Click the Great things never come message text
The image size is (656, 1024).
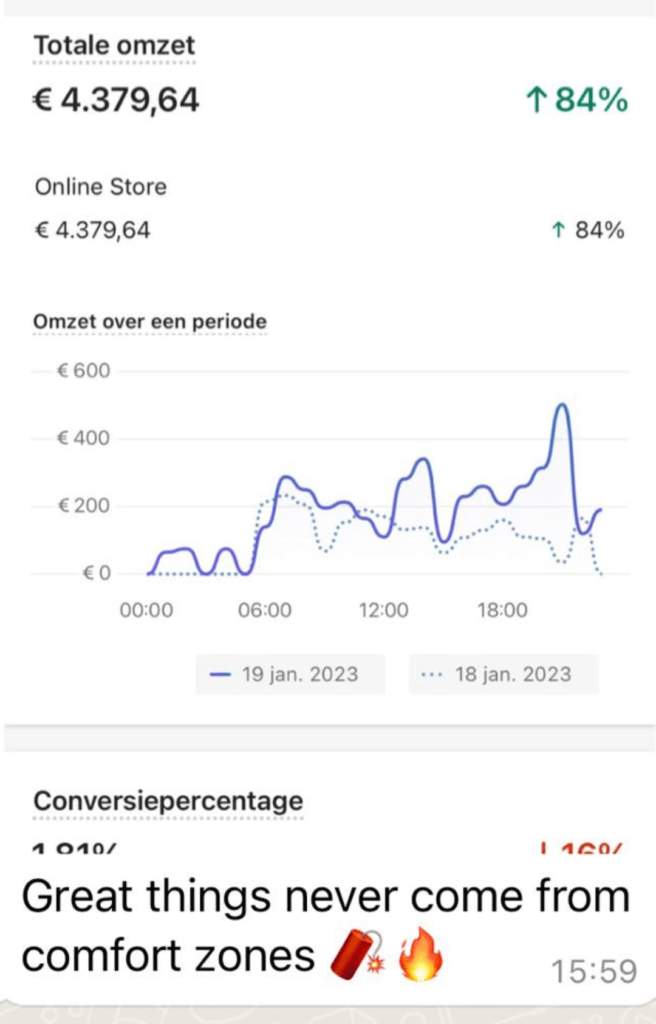click(x=325, y=925)
